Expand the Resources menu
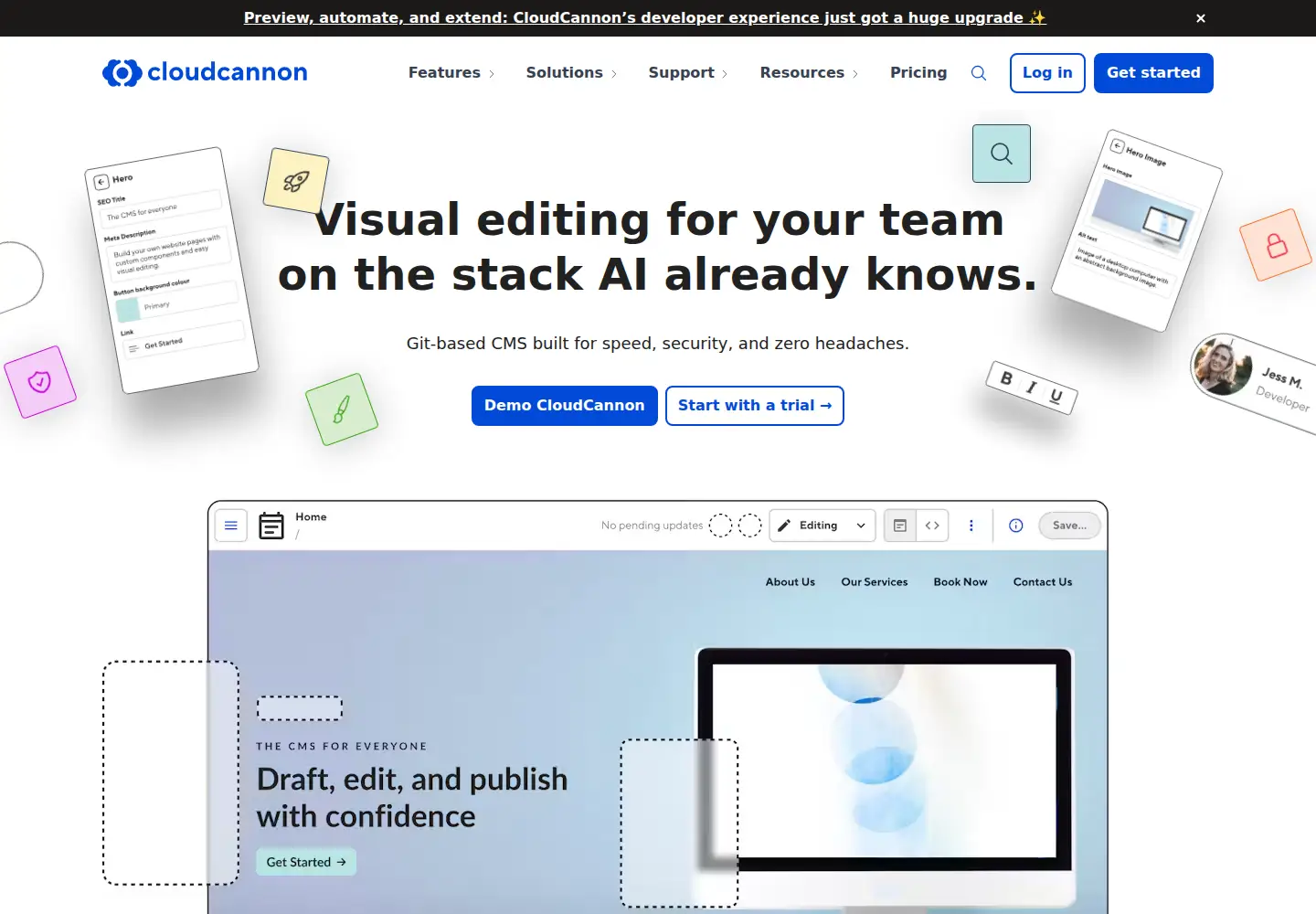 (x=810, y=72)
